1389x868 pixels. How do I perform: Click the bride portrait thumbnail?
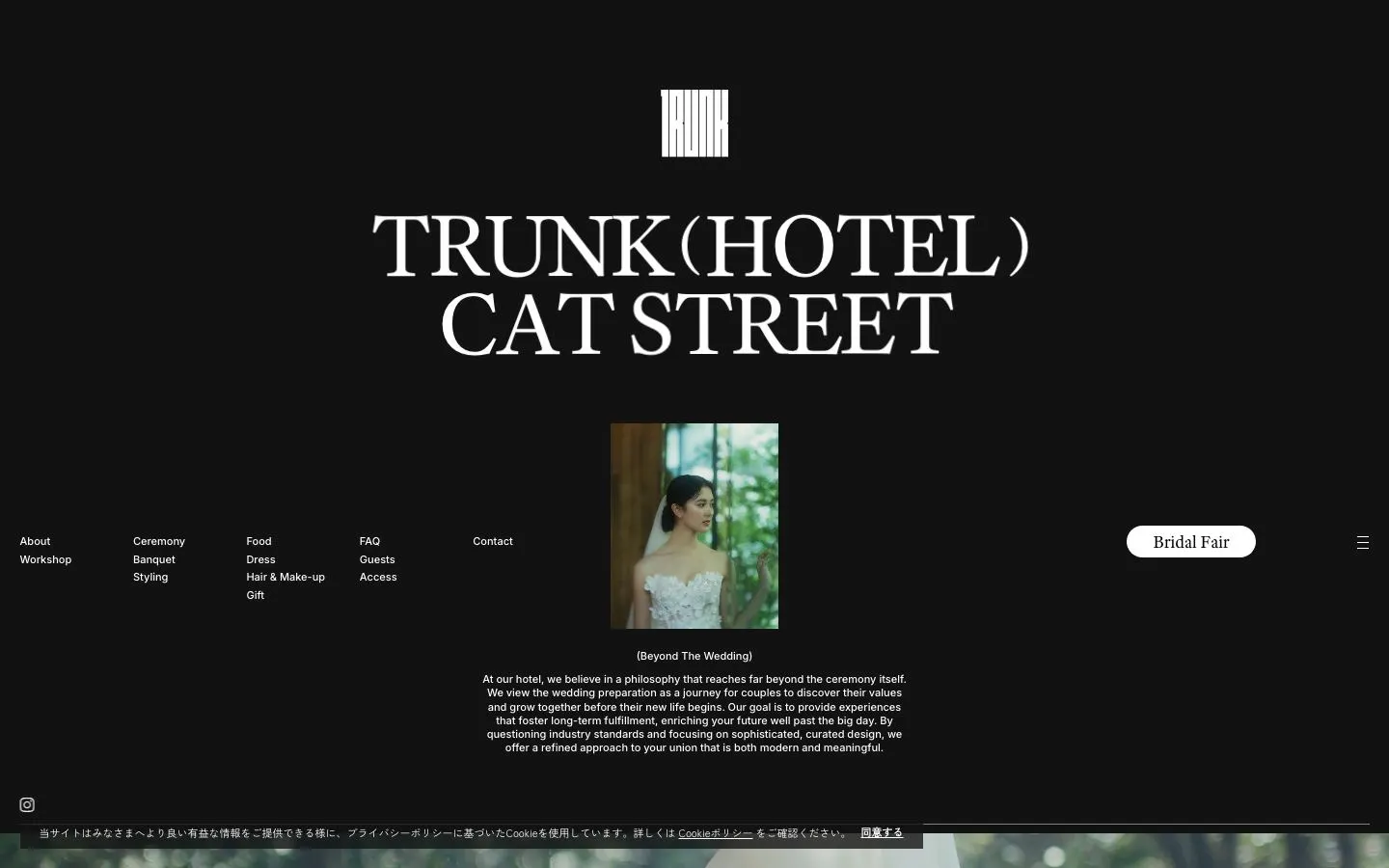(694, 526)
